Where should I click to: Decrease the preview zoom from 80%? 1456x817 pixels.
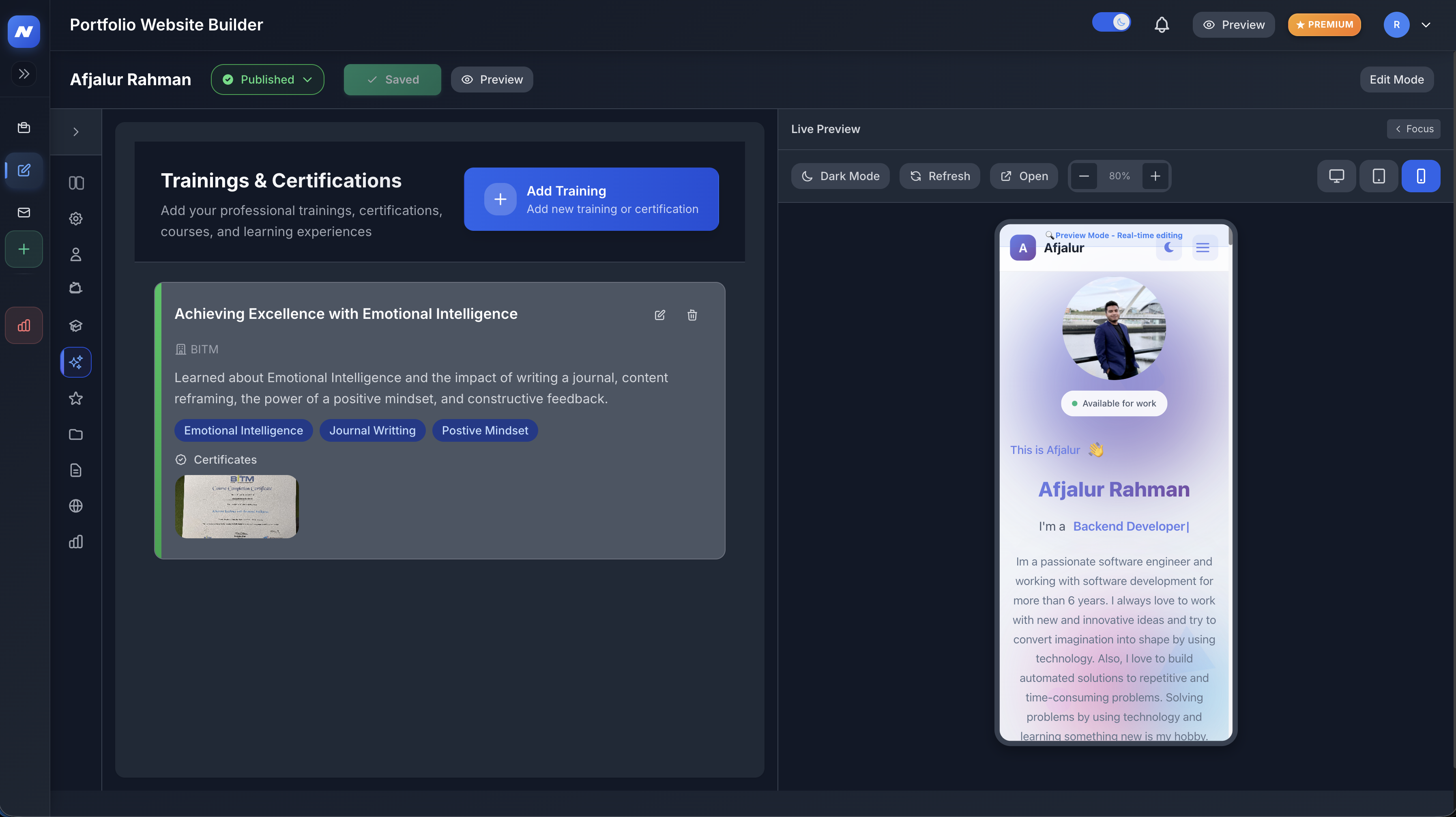[1084, 176]
